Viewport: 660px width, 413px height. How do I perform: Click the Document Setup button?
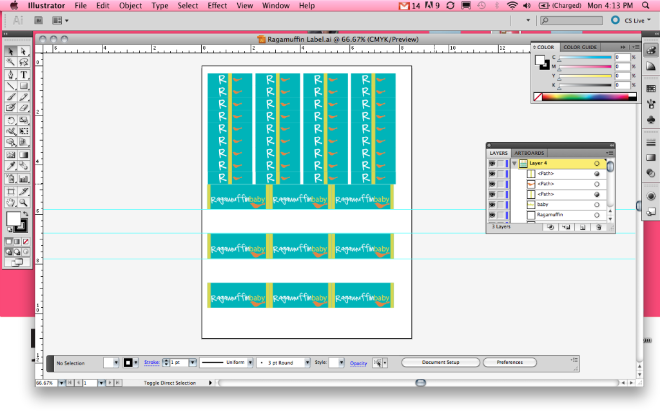pyautogui.click(x=440, y=362)
